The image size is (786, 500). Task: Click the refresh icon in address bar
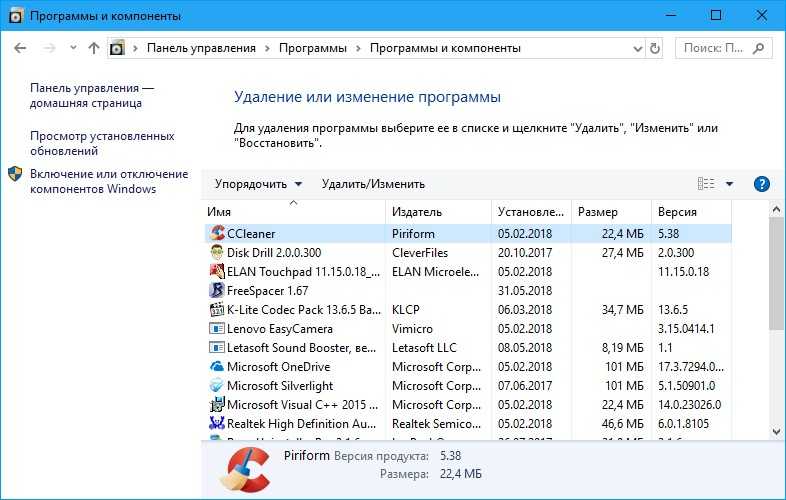pyautogui.click(x=654, y=48)
